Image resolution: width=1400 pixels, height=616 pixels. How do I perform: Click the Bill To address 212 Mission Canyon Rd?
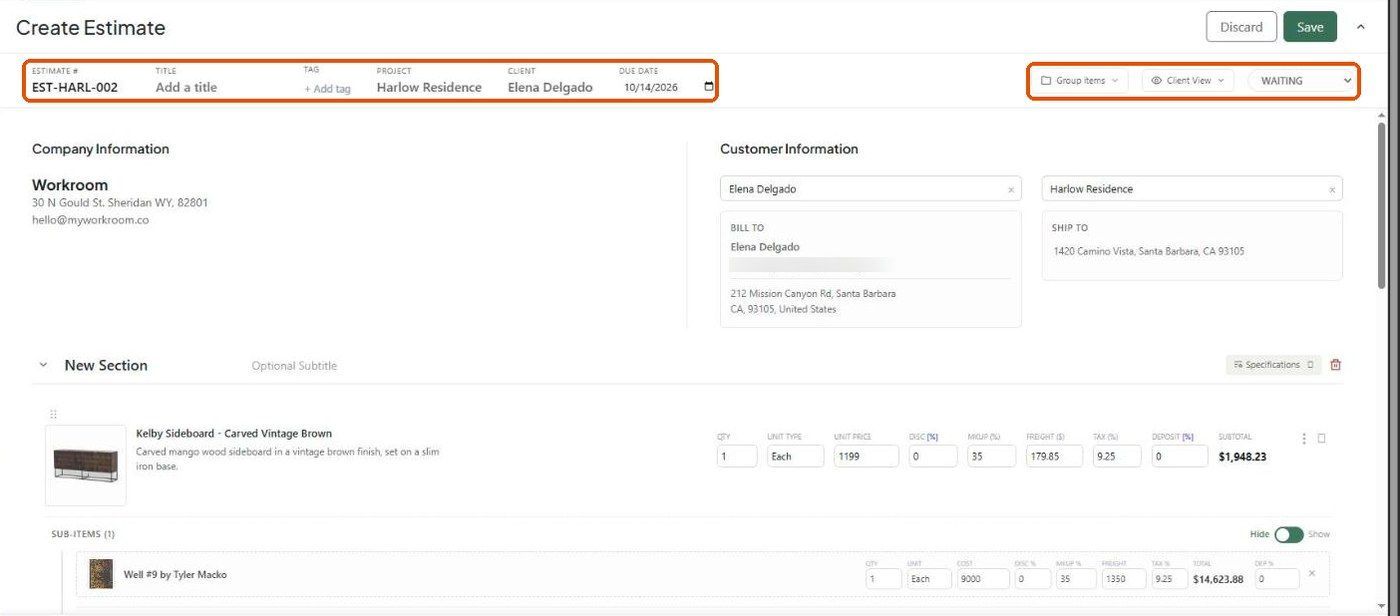click(x=813, y=301)
